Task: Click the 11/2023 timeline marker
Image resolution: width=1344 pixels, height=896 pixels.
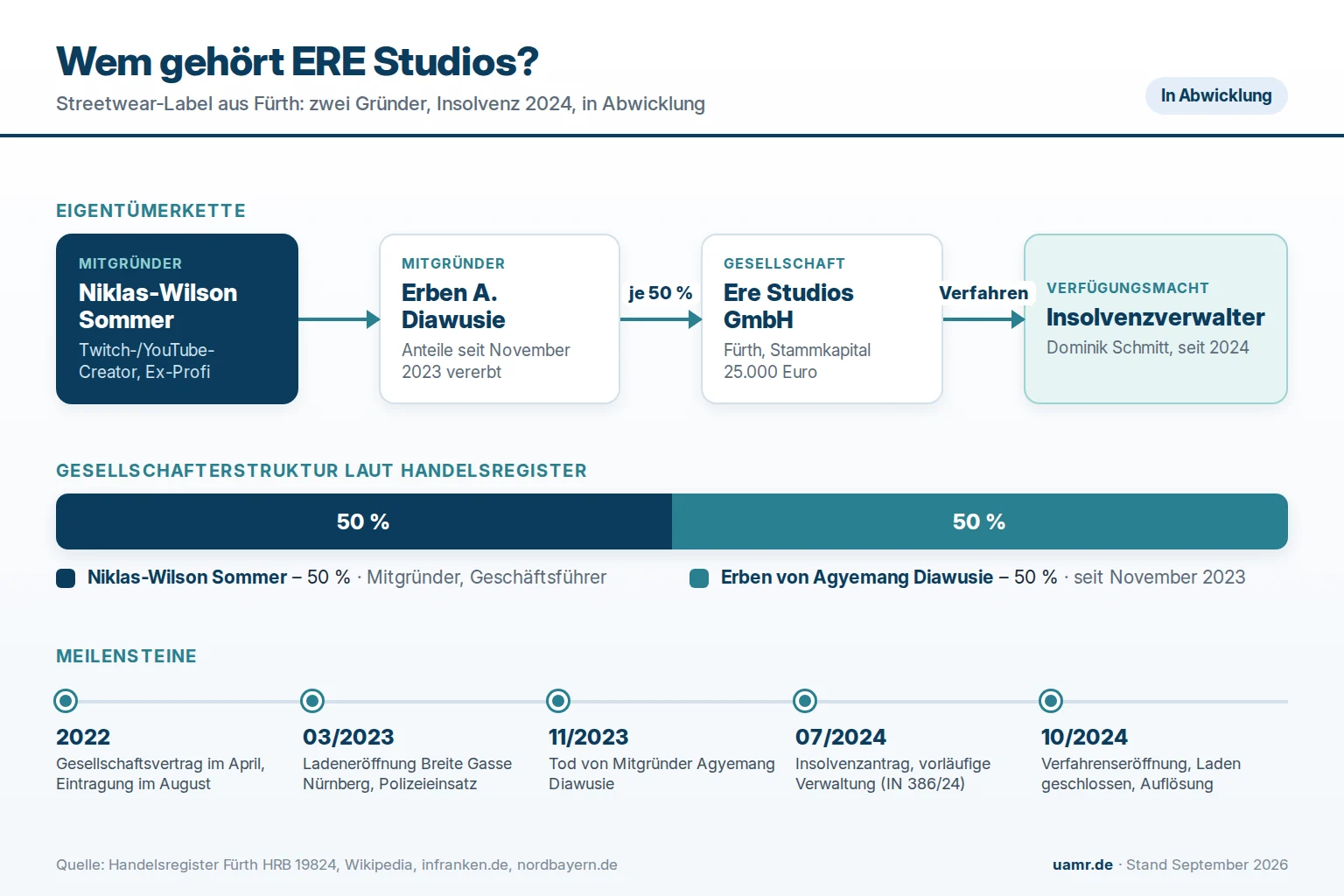Action: tap(558, 701)
